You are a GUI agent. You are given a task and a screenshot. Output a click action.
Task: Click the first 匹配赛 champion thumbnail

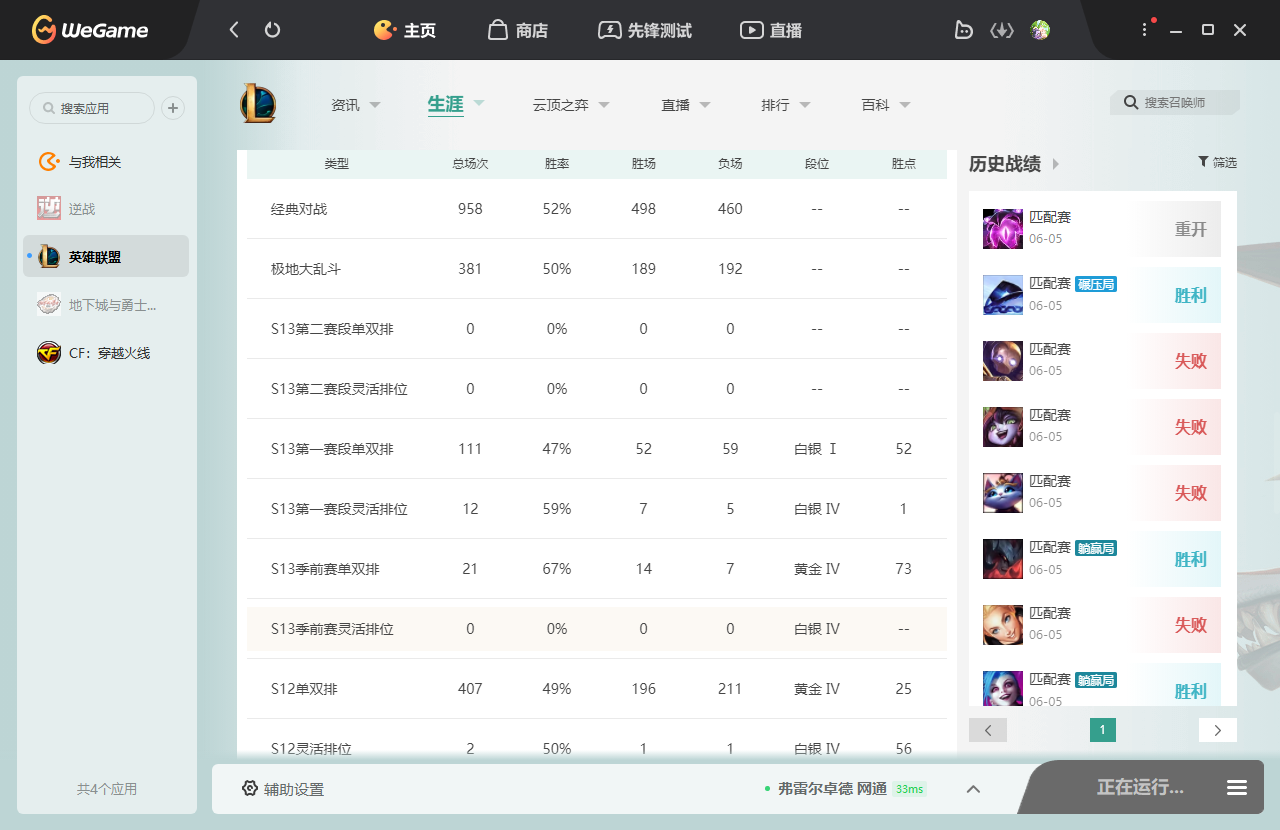point(1003,229)
